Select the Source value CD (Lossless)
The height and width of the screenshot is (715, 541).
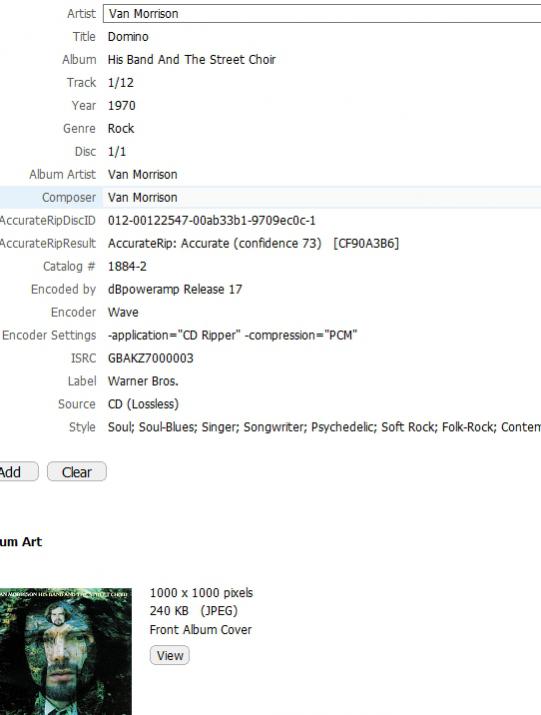(x=143, y=404)
